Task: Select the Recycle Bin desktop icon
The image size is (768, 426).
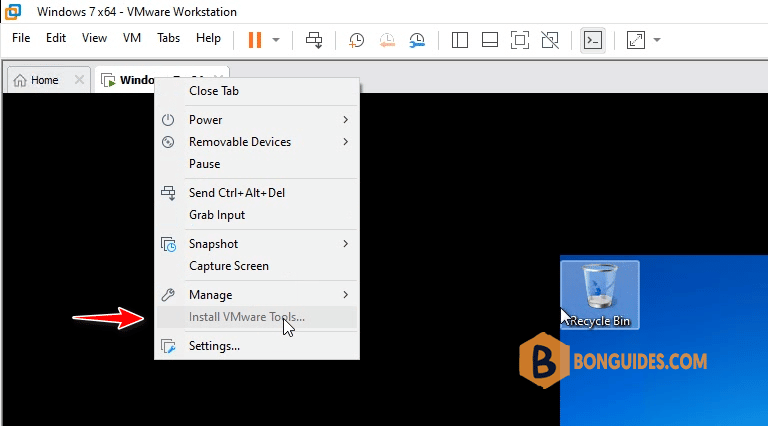Action: pyautogui.click(x=600, y=295)
